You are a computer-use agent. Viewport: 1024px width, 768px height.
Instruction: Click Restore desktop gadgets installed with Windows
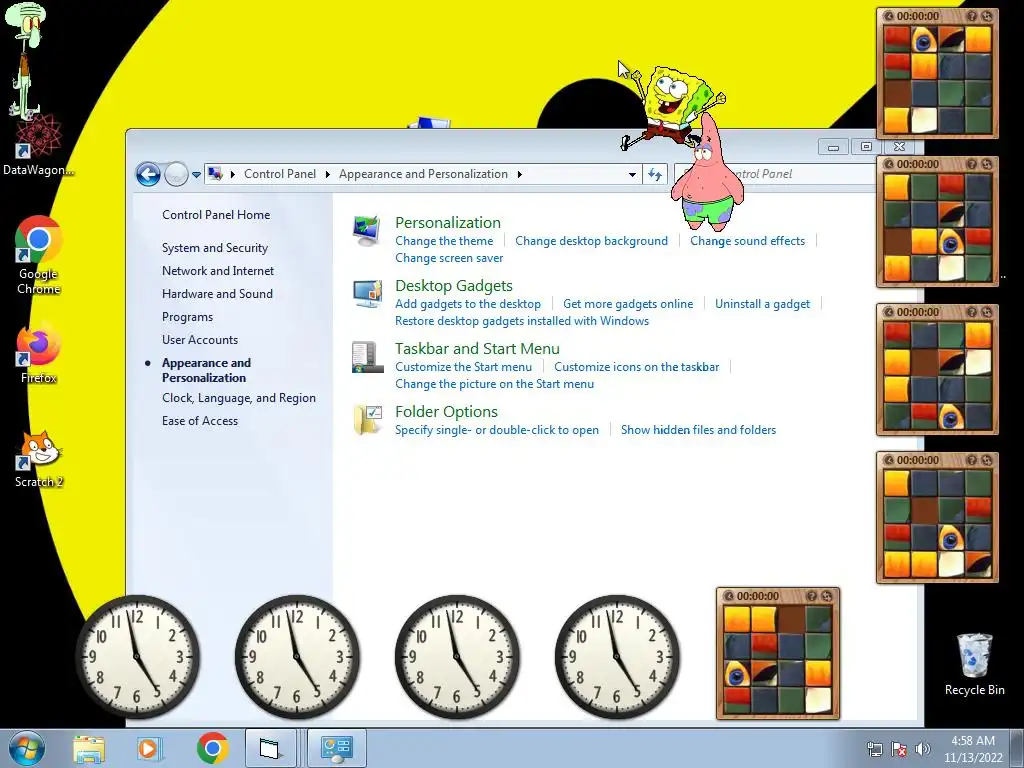[x=522, y=321]
